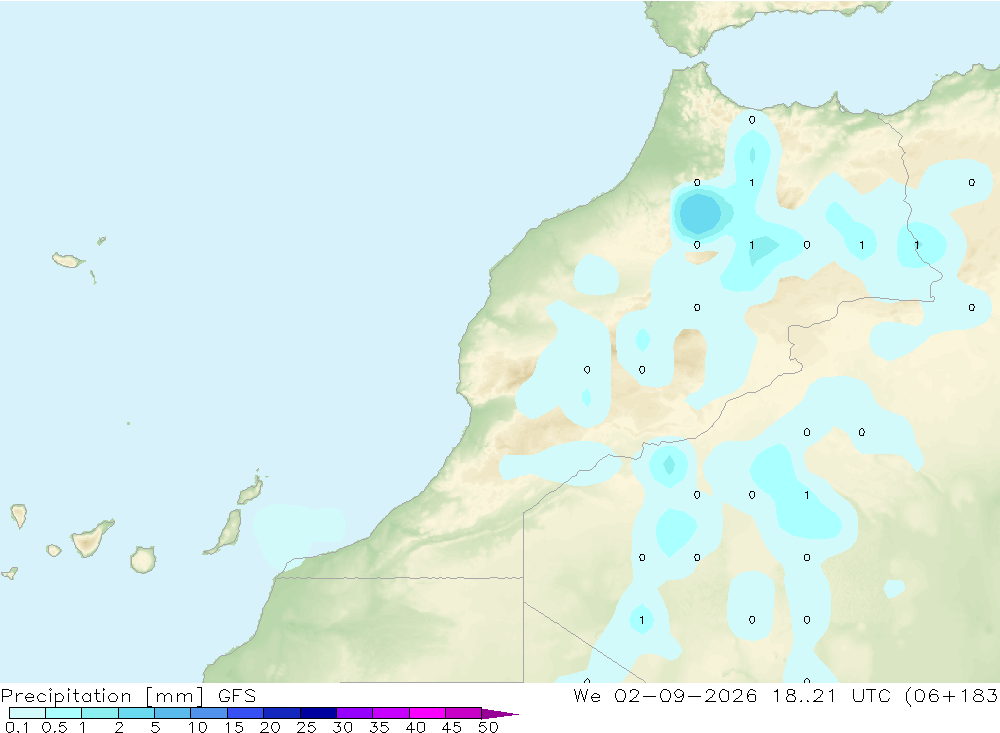Image resolution: width=1000 pixels, height=733 pixels.
Task: Click the legend value "0.5"
Action: coord(54,727)
